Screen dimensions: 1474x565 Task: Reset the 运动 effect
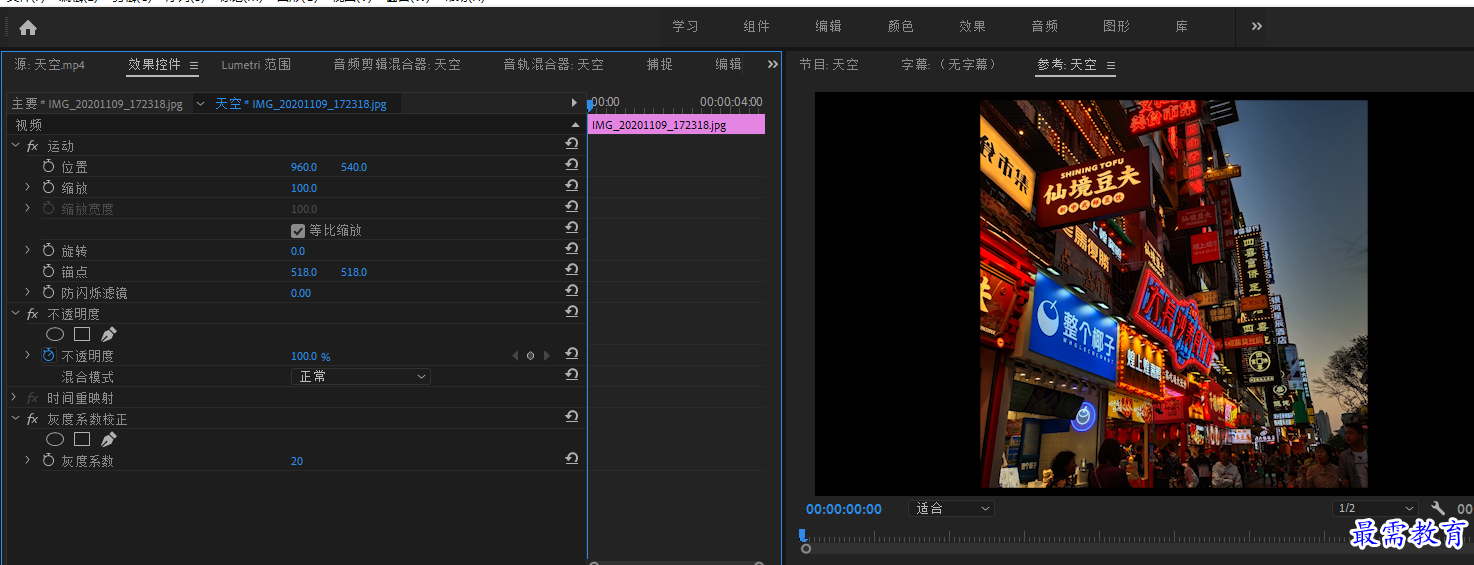click(x=572, y=144)
